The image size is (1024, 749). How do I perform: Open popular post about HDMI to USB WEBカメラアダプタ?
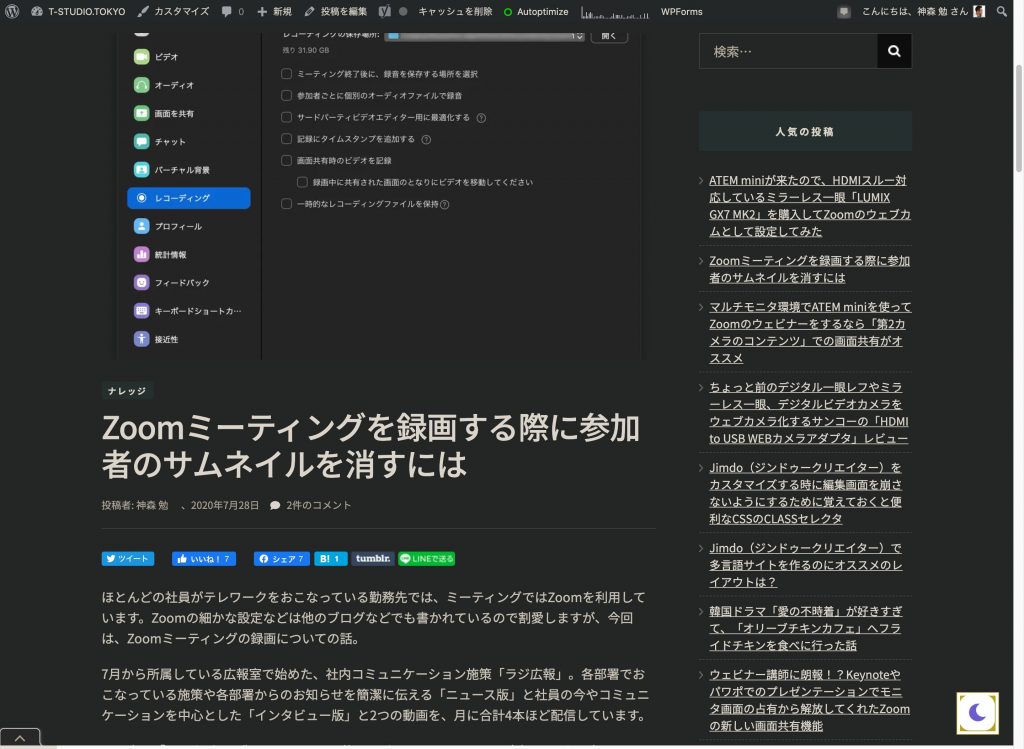pos(809,413)
